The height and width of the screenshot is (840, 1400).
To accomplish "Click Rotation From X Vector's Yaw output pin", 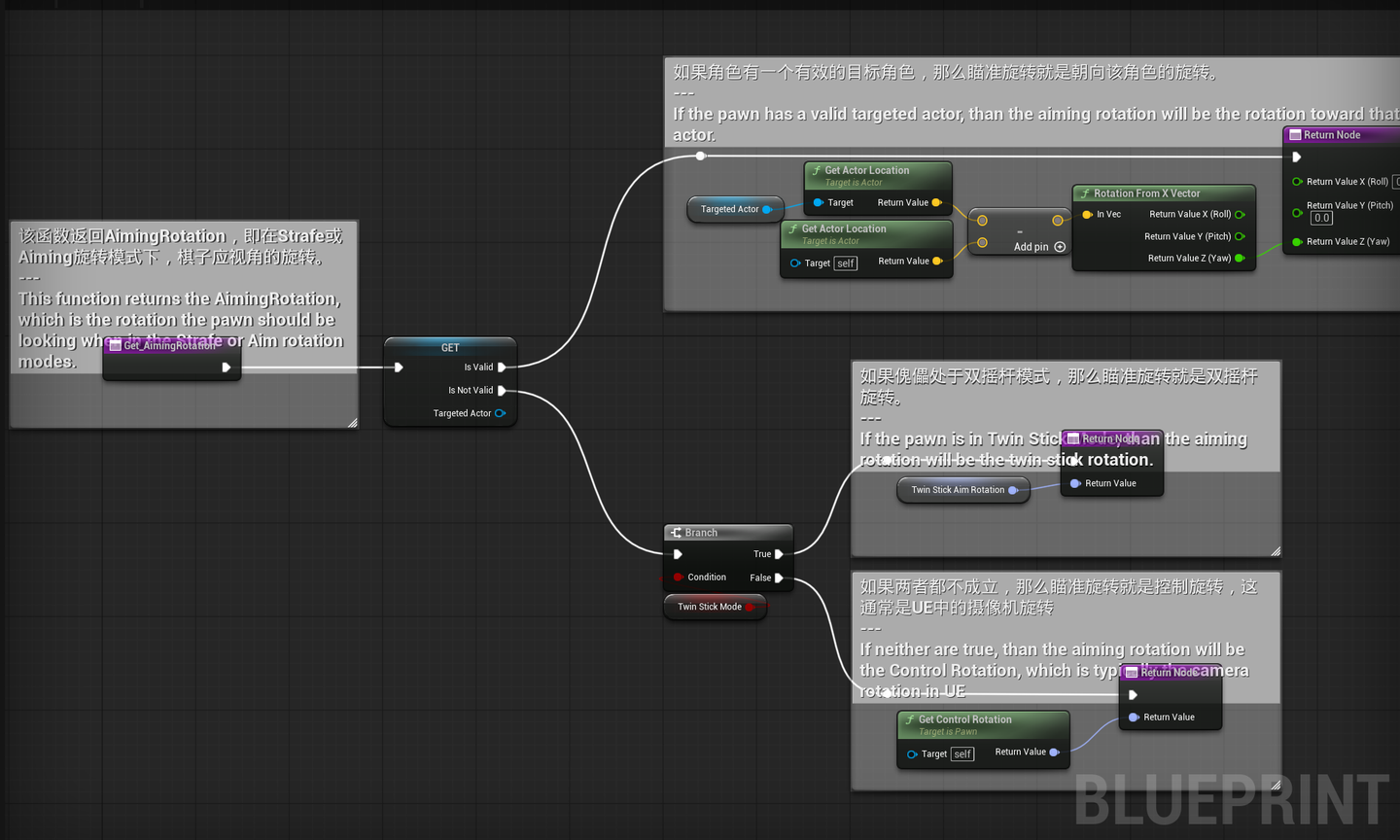I will [1240, 259].
